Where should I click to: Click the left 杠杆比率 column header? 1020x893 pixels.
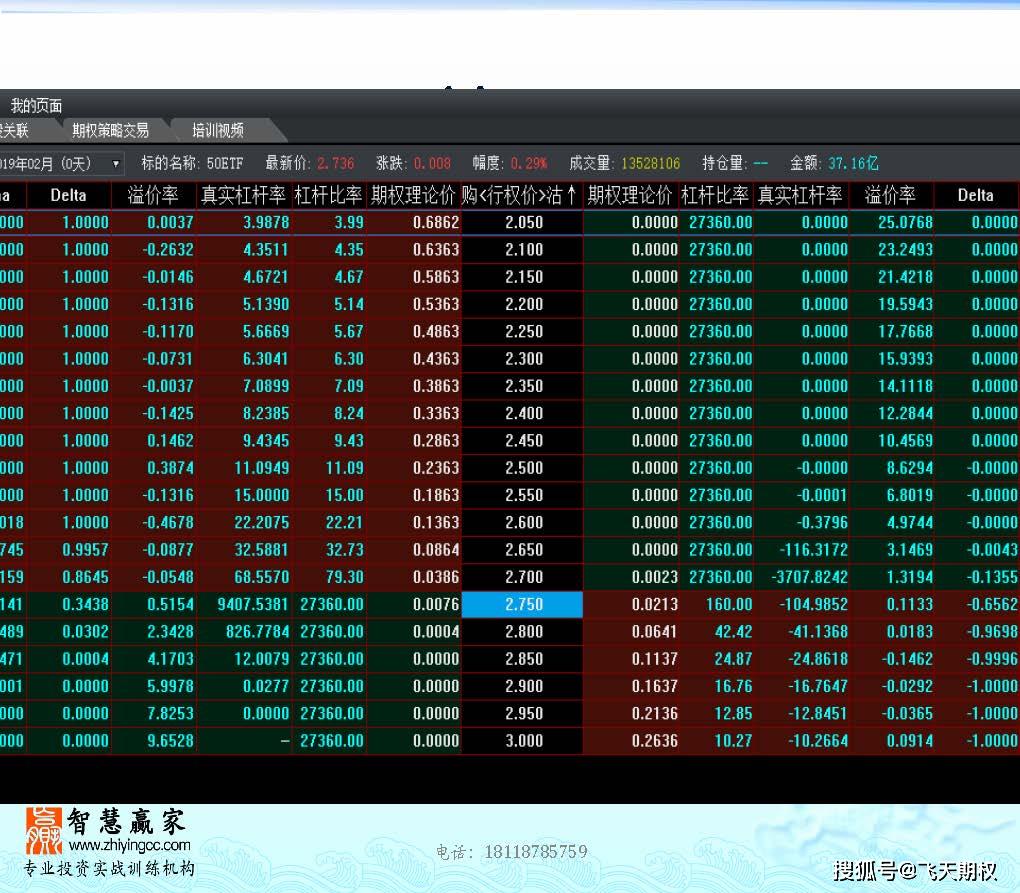tap(328, 195)
